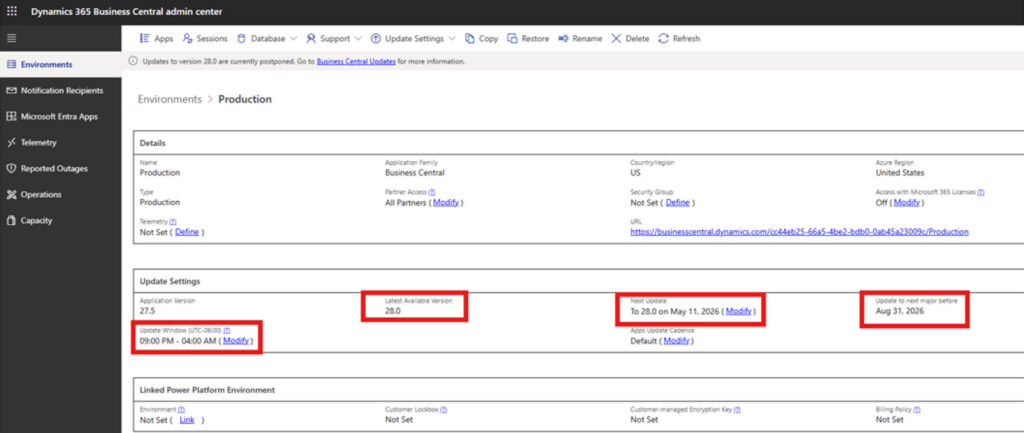Modify the Partner Access setting

[446, 202]
